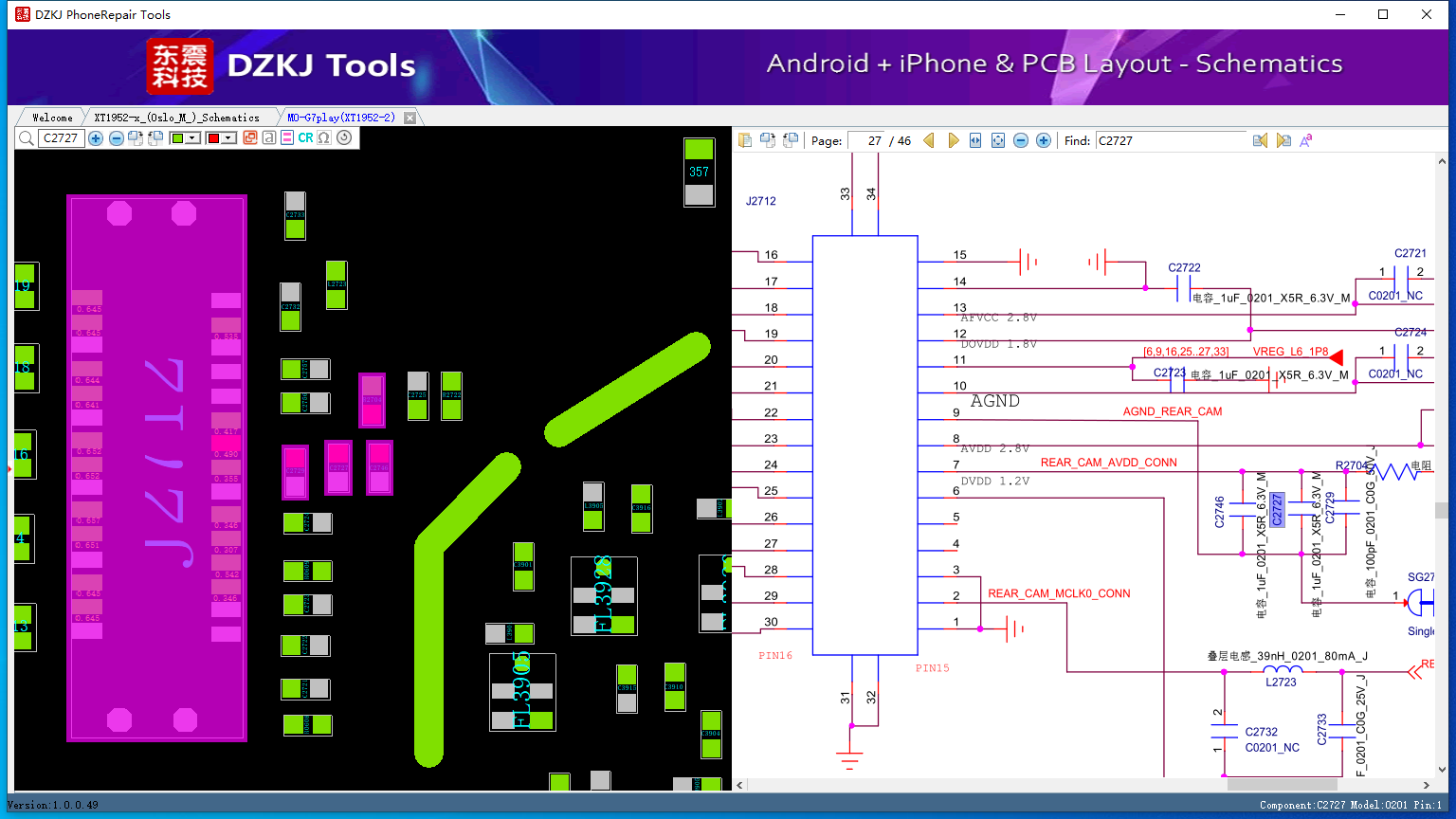1456x819 pixels.
Task: Open the red highlight color dropdown arrow
Action: pyautogui.click(x=228, y=137)
